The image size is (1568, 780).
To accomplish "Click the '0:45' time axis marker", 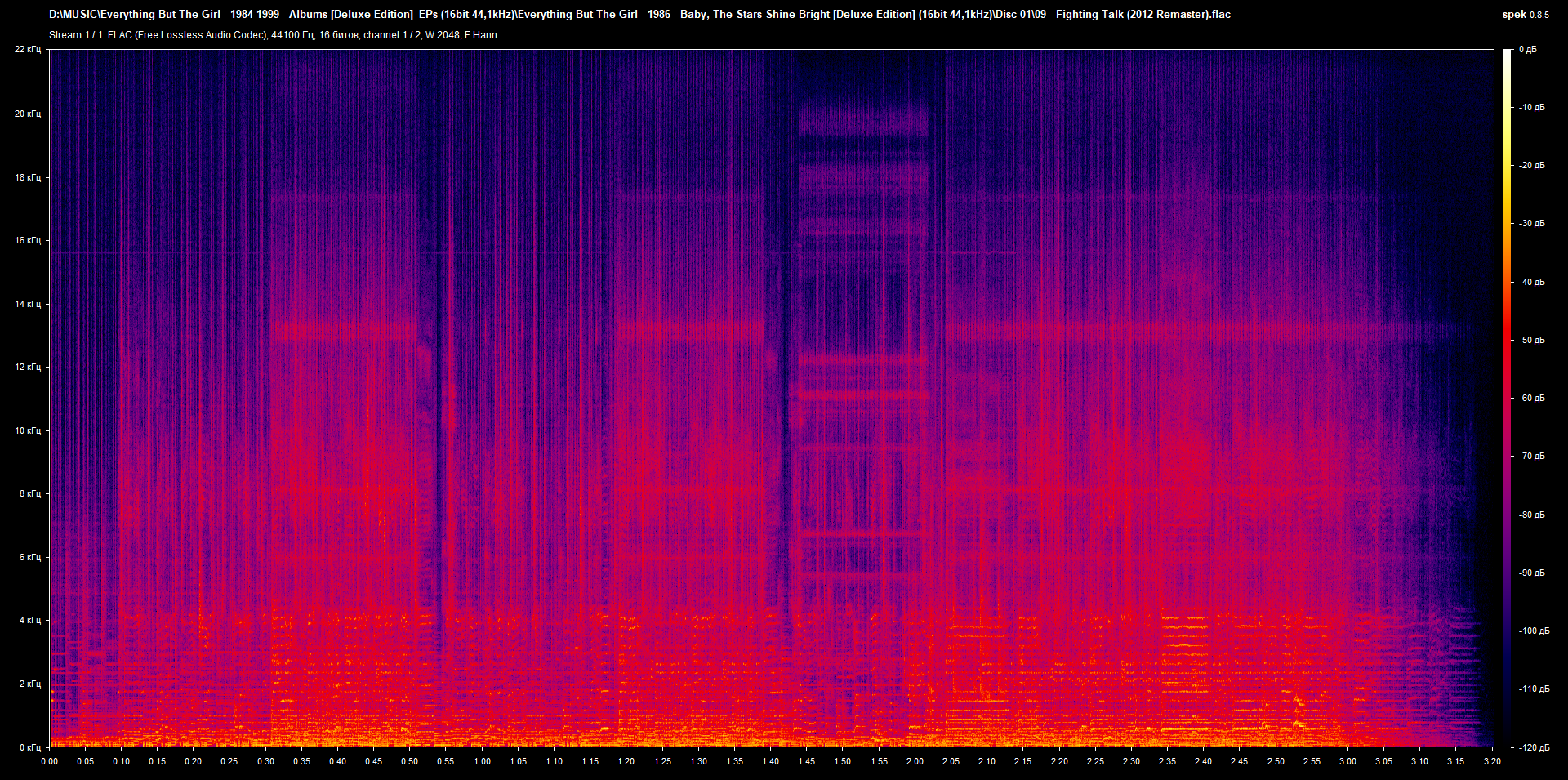I will [x=373, y=761].
